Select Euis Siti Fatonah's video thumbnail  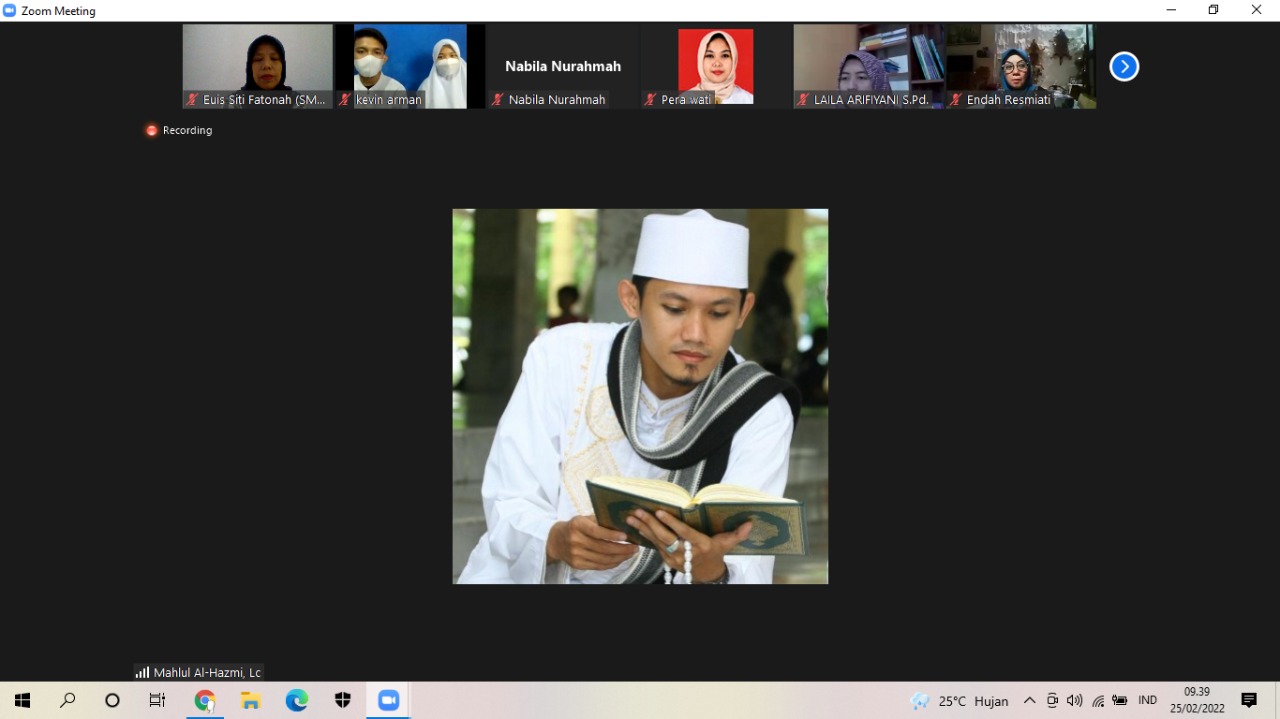tap(257, 66)
